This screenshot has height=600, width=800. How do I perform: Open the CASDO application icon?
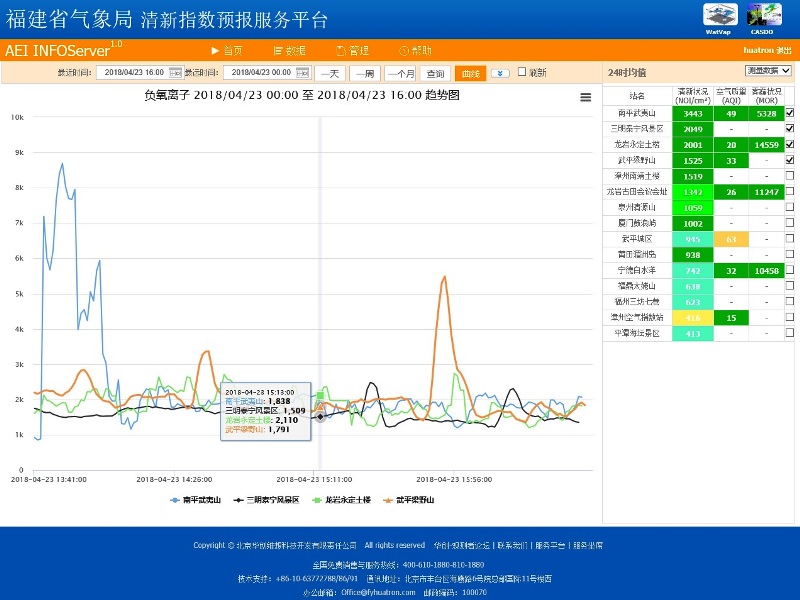point(764,16)
